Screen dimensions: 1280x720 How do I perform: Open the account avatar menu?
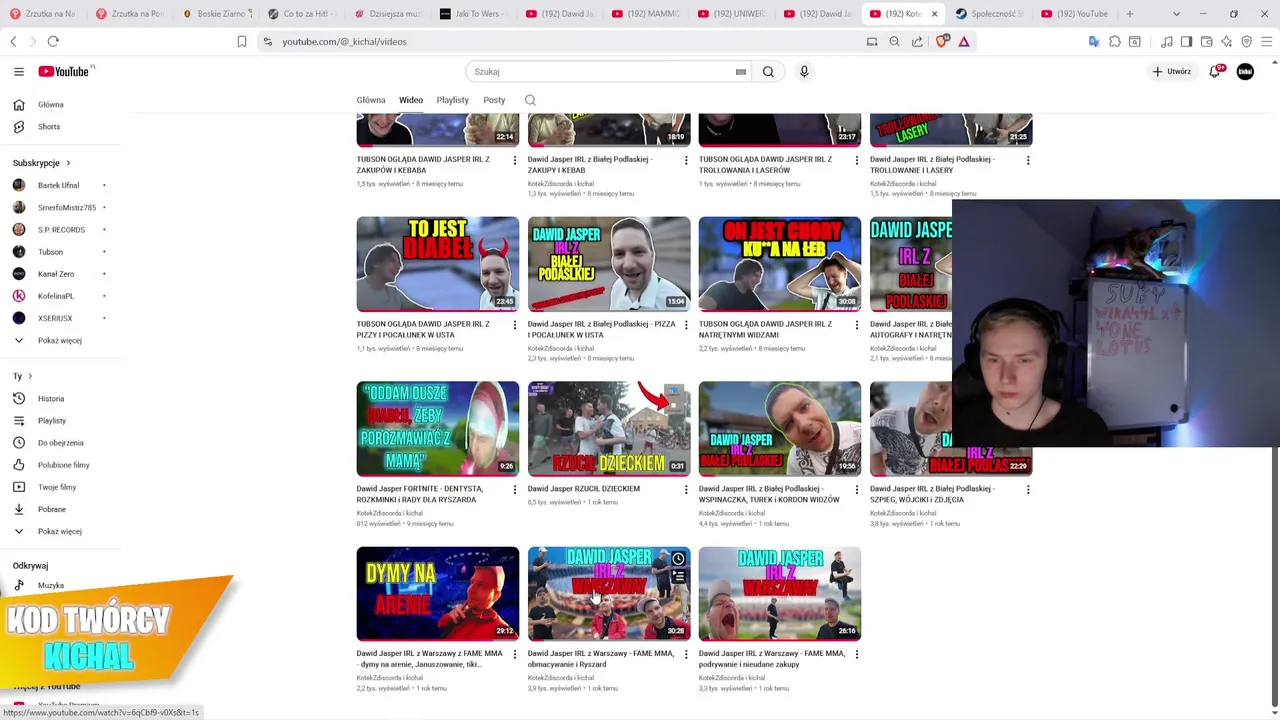[x=1245, y=71]
